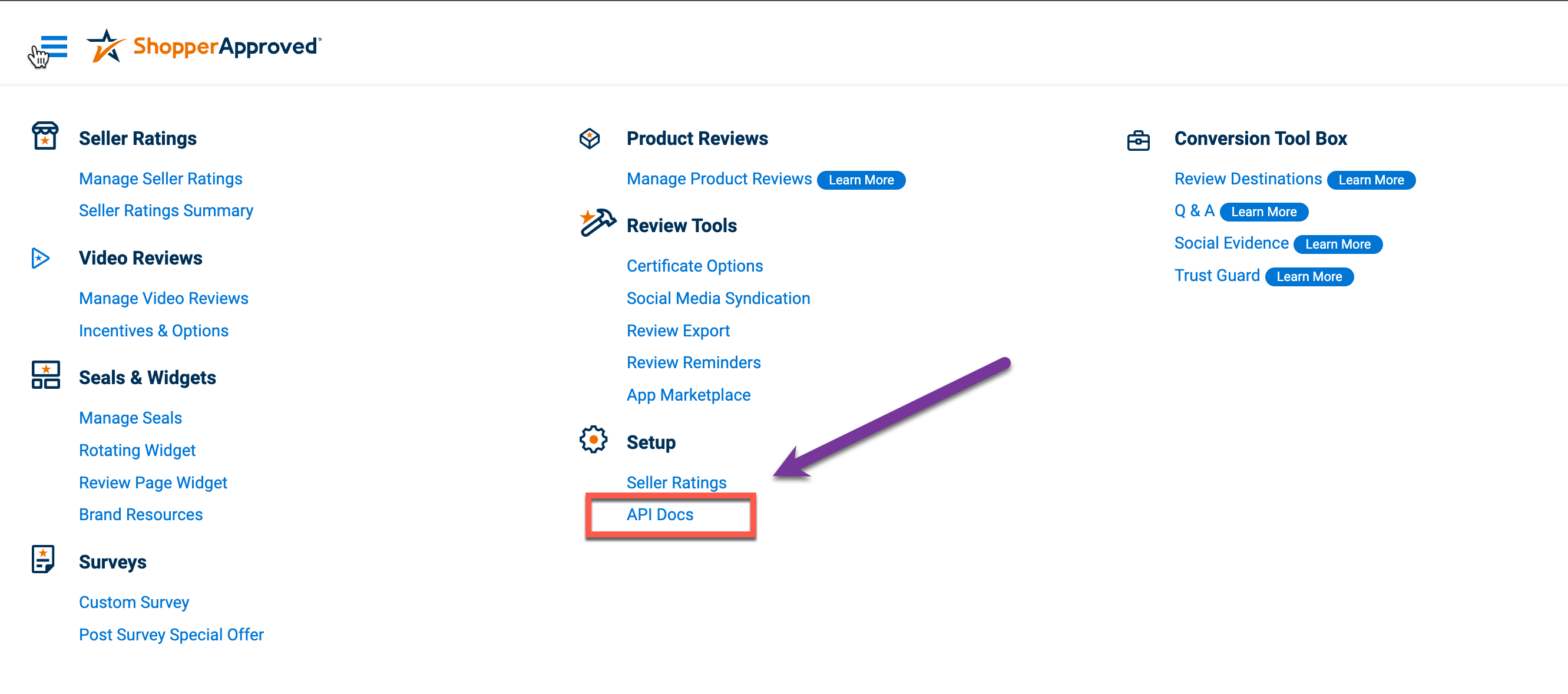Open Trust Guard
The image size is (1568, 694).
1218,276
